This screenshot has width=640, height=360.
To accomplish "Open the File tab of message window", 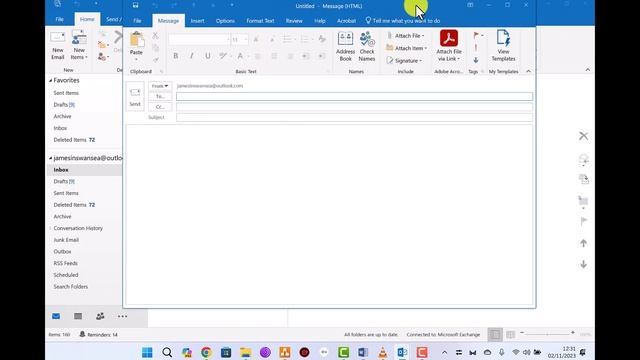I will pyautogui.click(x=137, y=20).
